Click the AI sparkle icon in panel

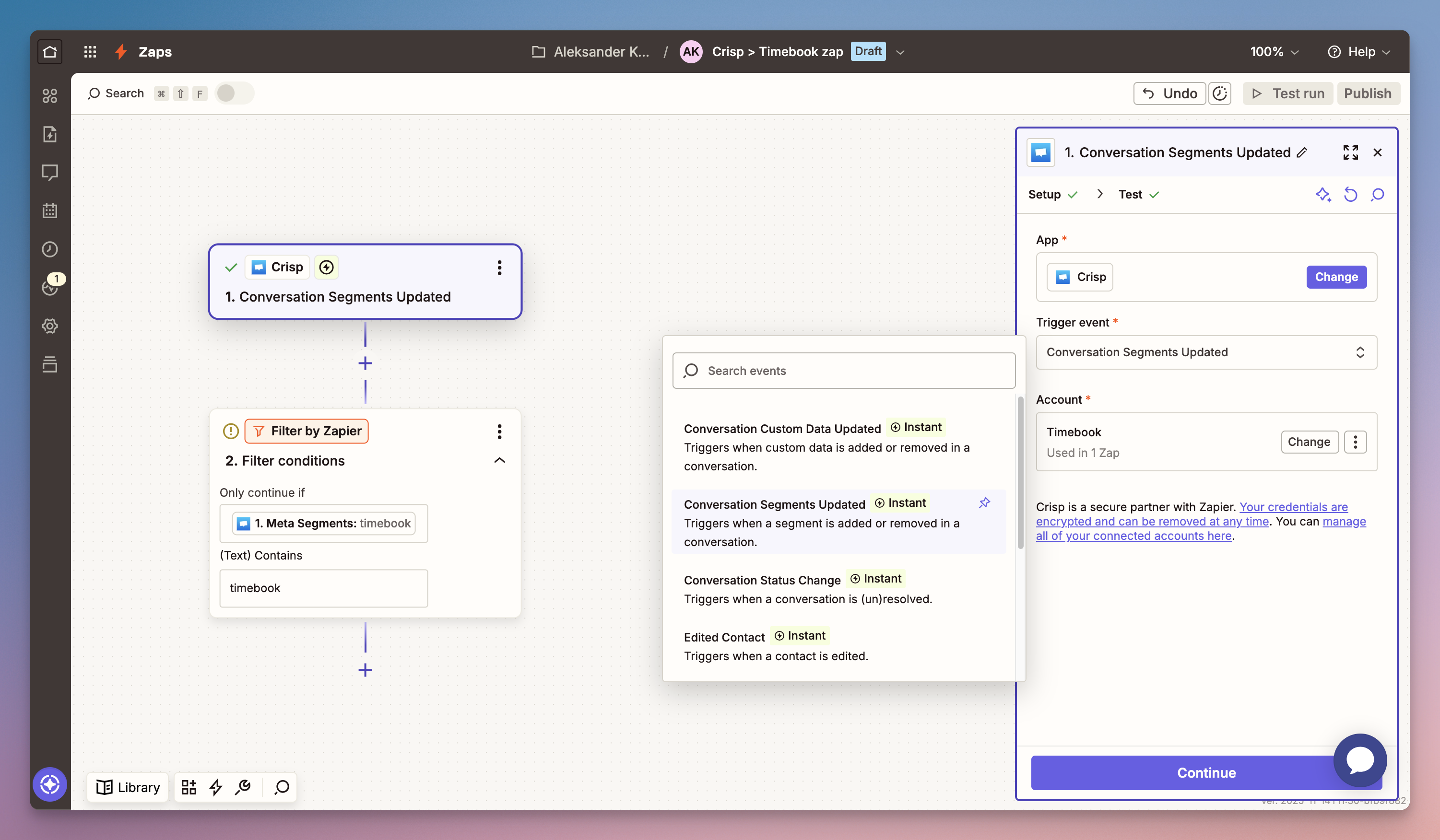click(x=1322, y=195)
